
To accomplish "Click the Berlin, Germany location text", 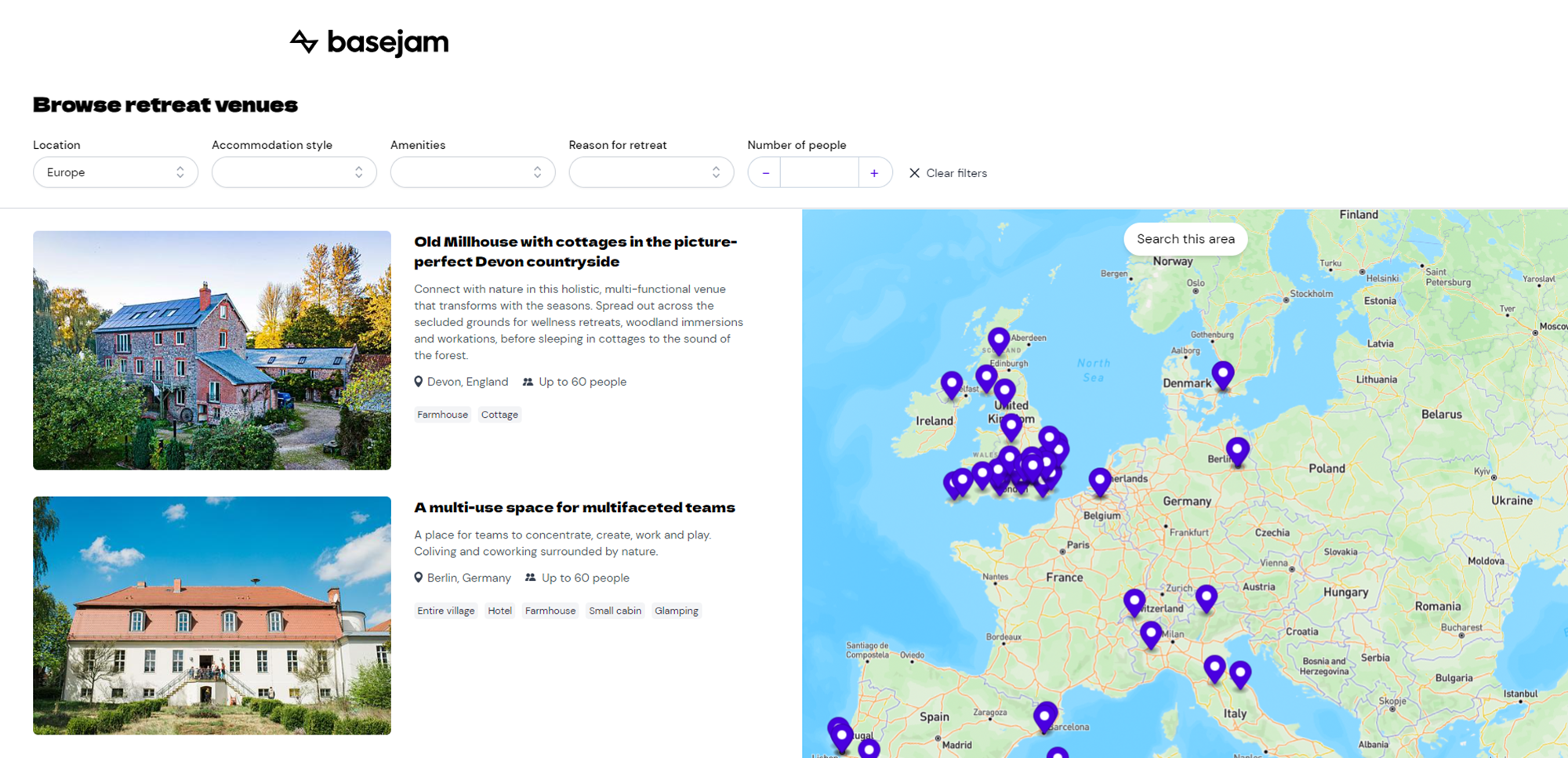I will (469, 578).
